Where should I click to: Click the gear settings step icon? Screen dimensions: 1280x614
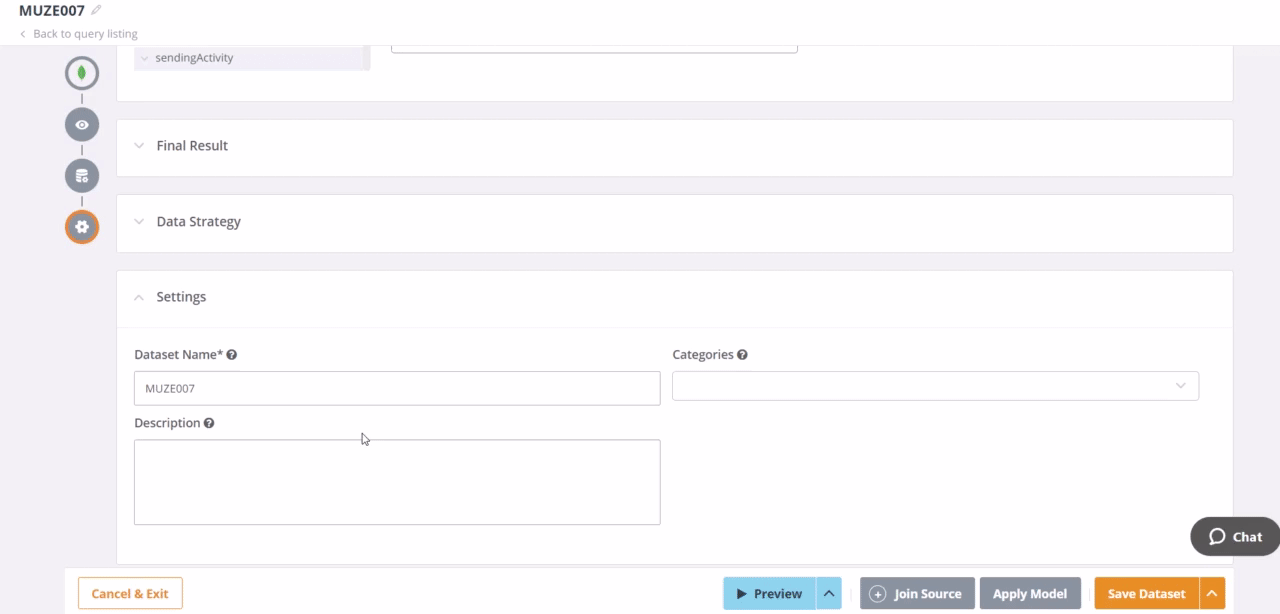[82, 227]
